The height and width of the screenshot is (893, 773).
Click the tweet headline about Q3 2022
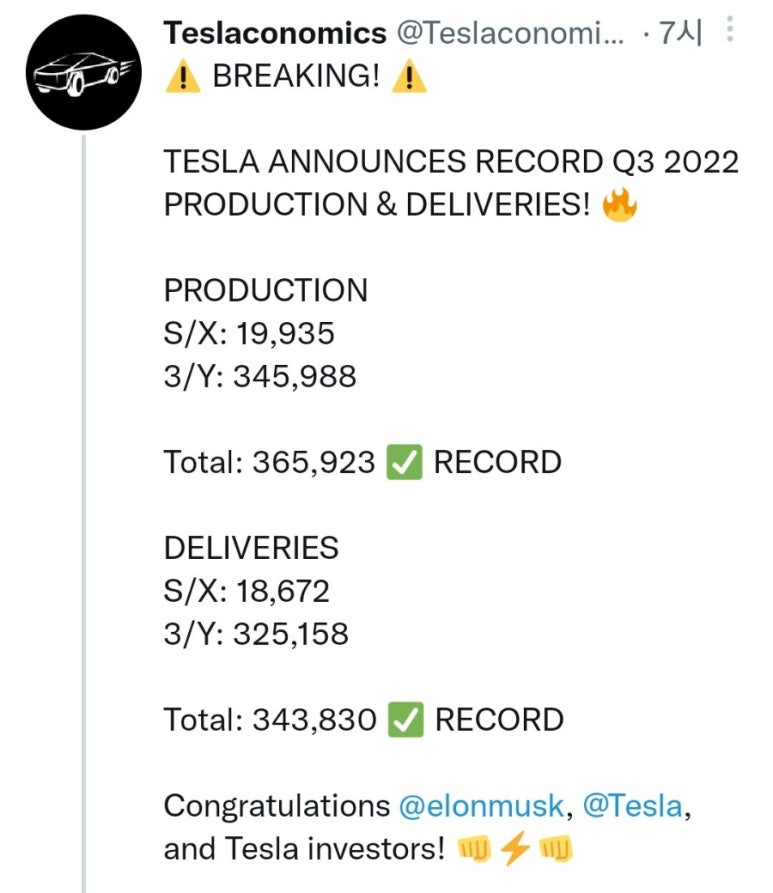pos(451,183)
